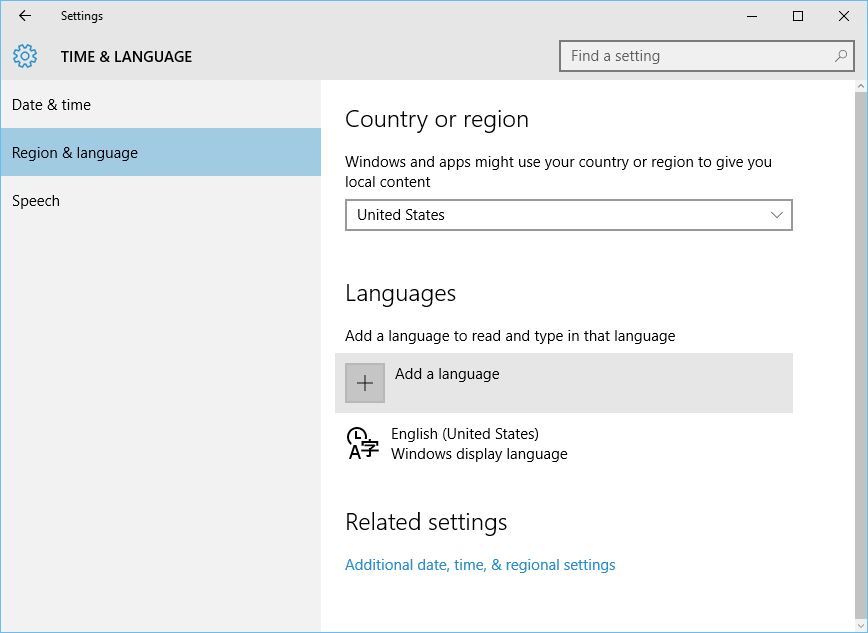Close the Settings window
The height and width of the screenshot is (633, 868).
tap(844, 16)
